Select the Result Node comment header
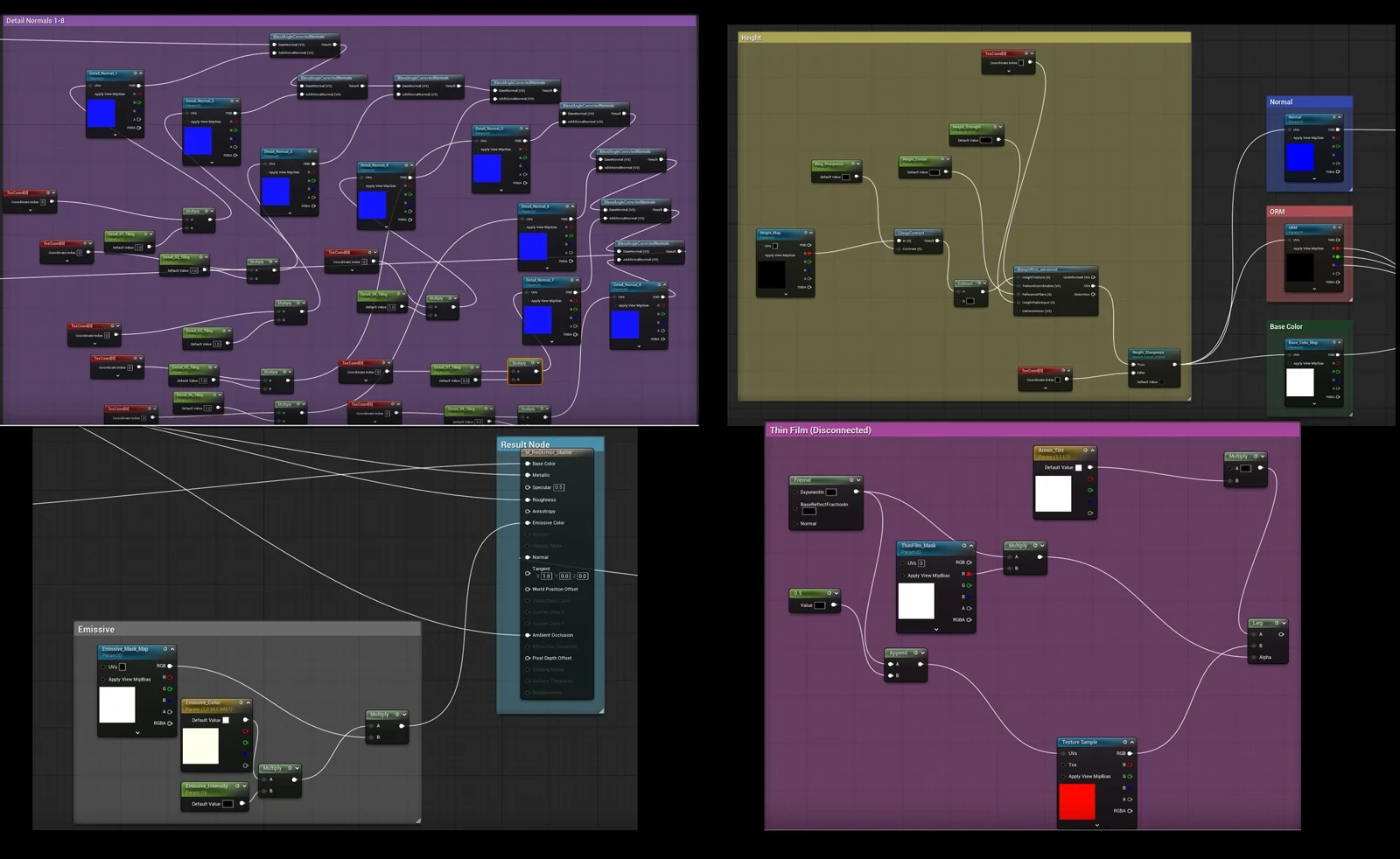The height and width of the screenshot is (859, 1400). coord(550,443)
